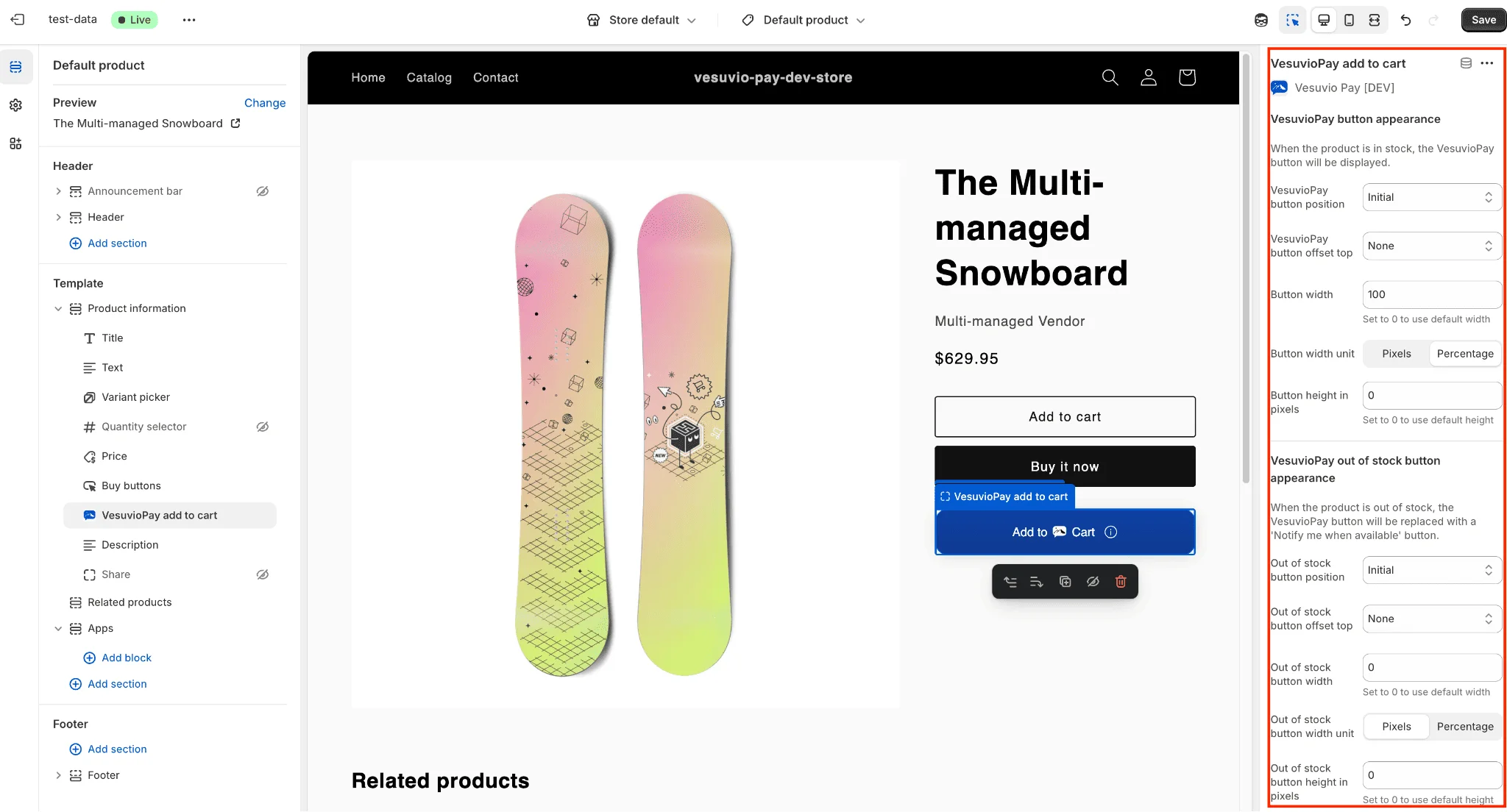Click the undo arrow icon
The image size is (1507, 812).
point(1405,20)
